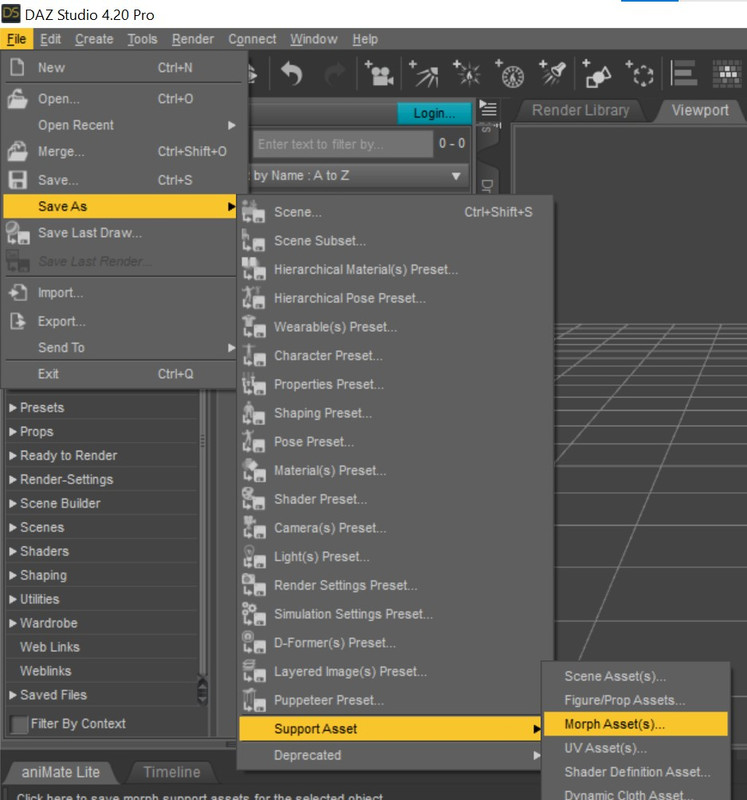747x800 pixels.
Task: Create a new null object icon
Action: point(640,74)
